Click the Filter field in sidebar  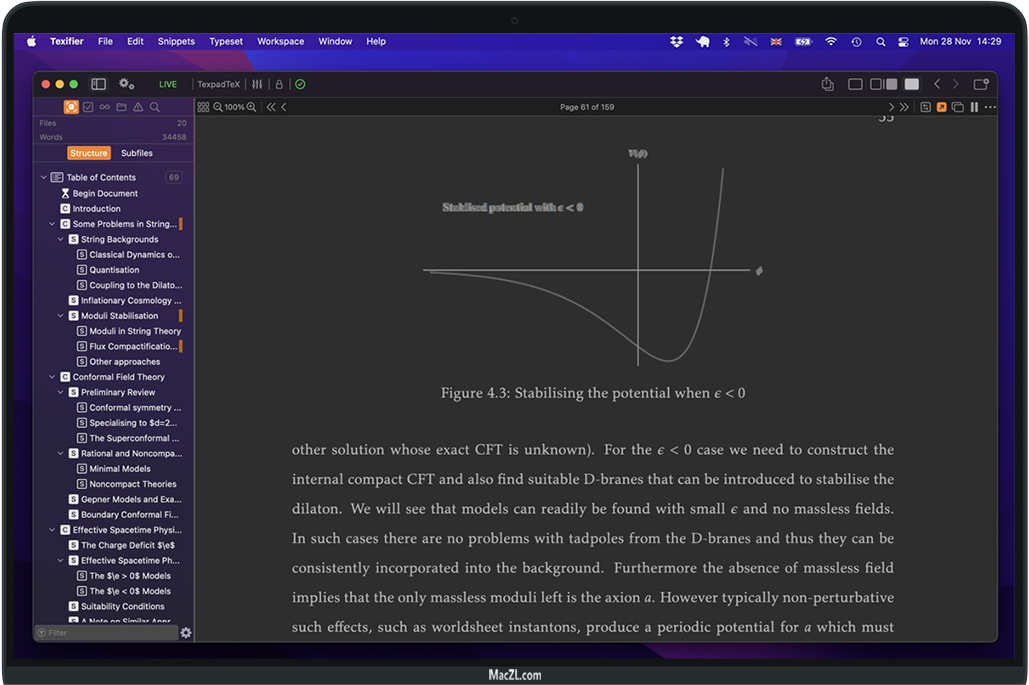click(105, 633)
